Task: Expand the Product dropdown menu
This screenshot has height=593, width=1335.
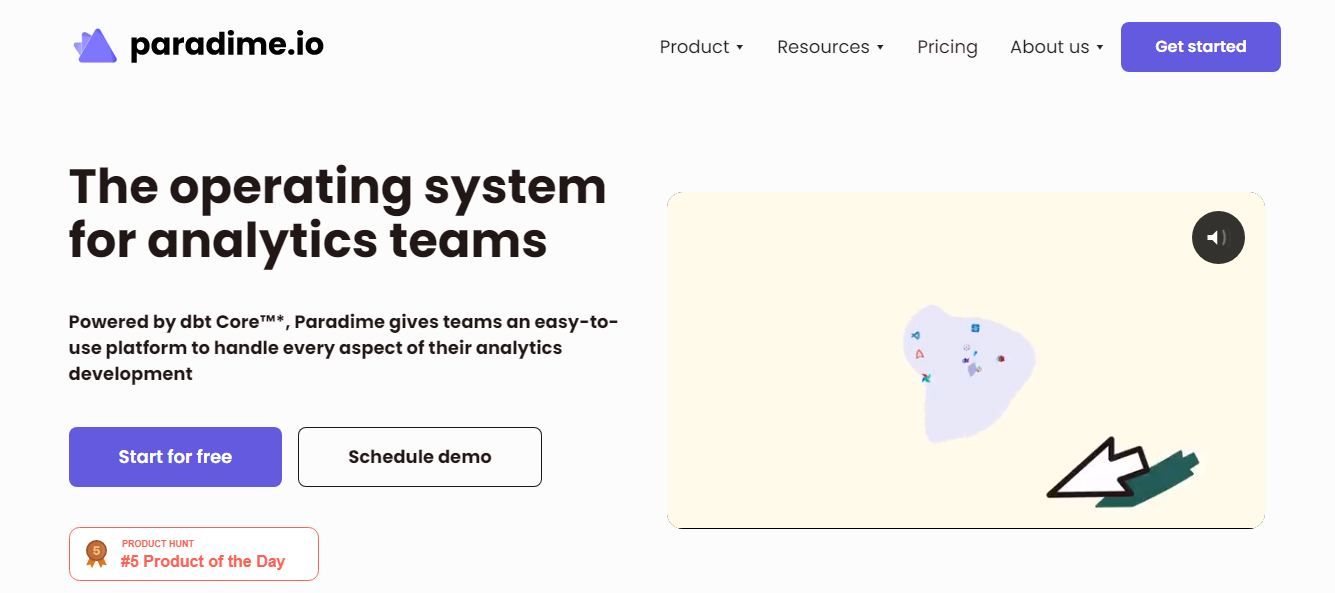Action: point(701,47)
